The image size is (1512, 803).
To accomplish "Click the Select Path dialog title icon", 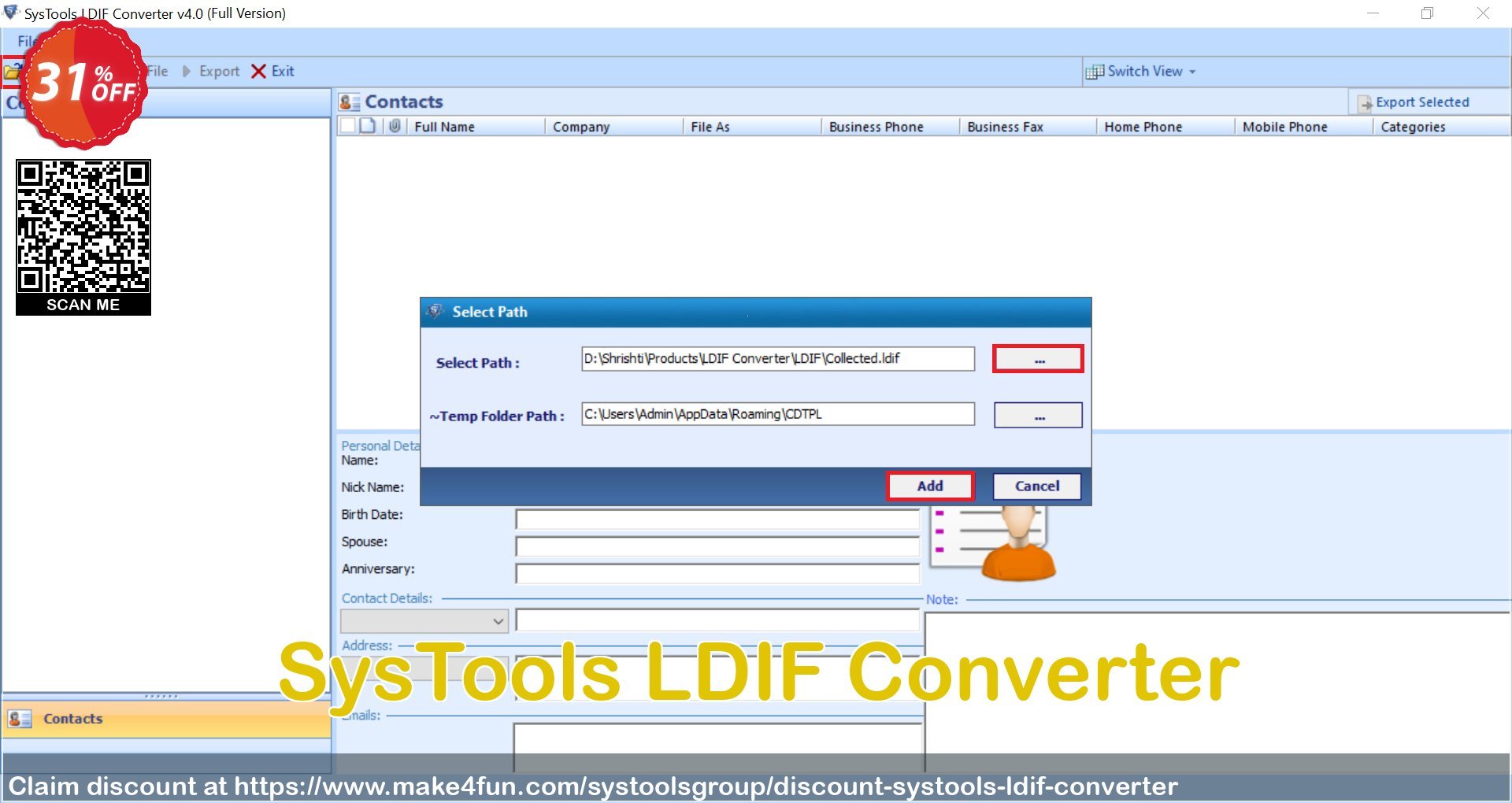I will pyautogui.click(x=435, y=312).
